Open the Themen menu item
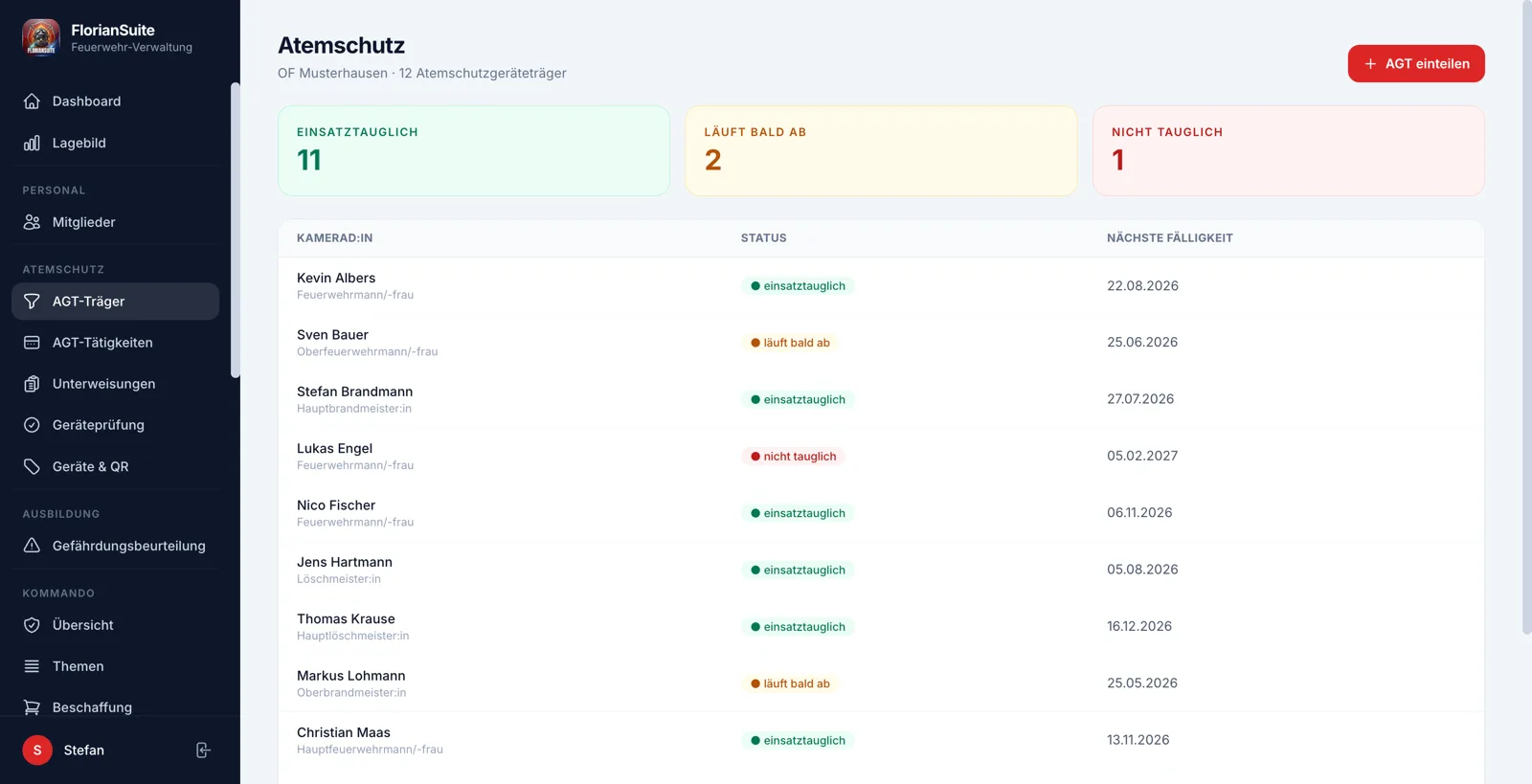This screenshot has width=1532, height=784. coord(115,666)
